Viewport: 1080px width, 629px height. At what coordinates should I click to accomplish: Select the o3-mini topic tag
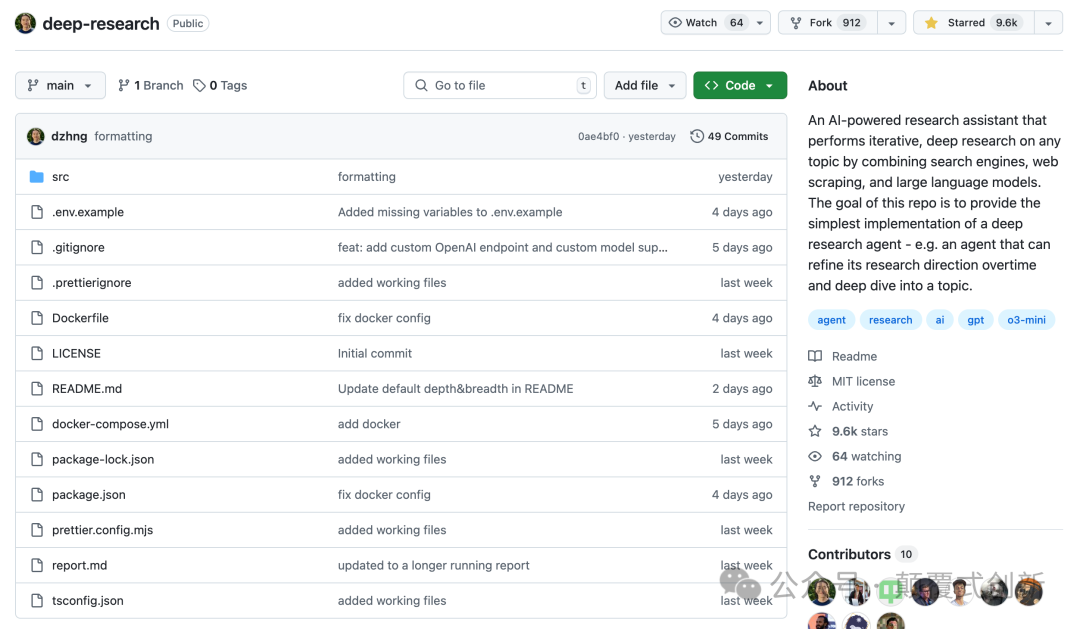(x=1026, y=320)
